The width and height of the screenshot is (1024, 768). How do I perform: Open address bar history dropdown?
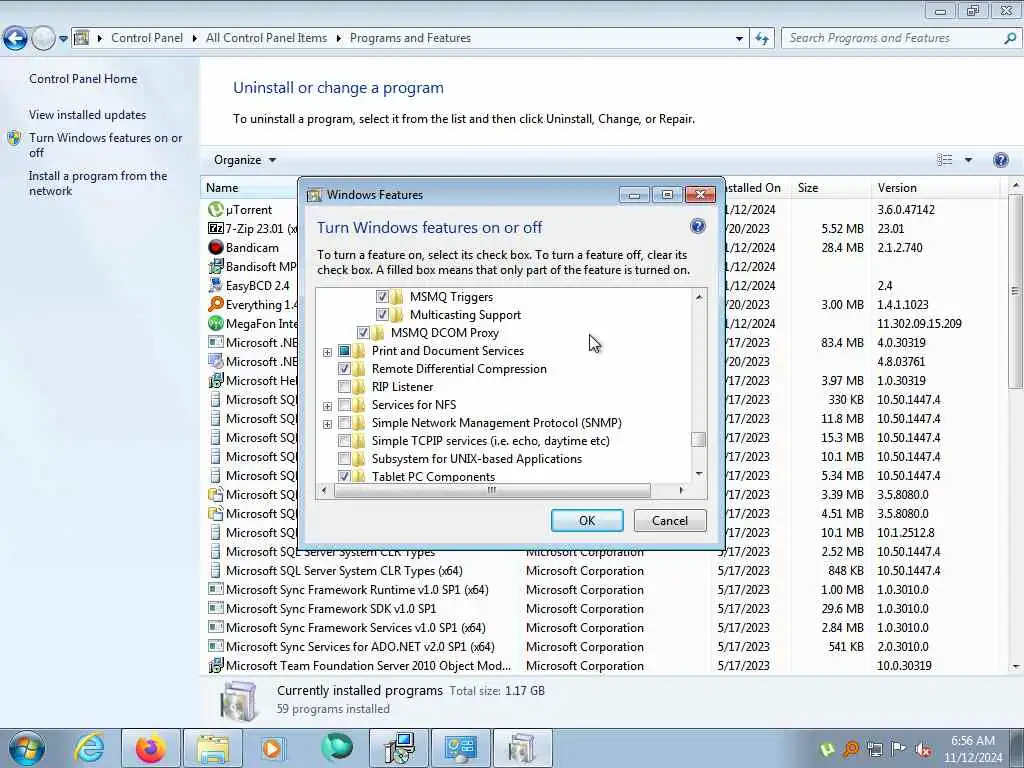coord(739,39)
